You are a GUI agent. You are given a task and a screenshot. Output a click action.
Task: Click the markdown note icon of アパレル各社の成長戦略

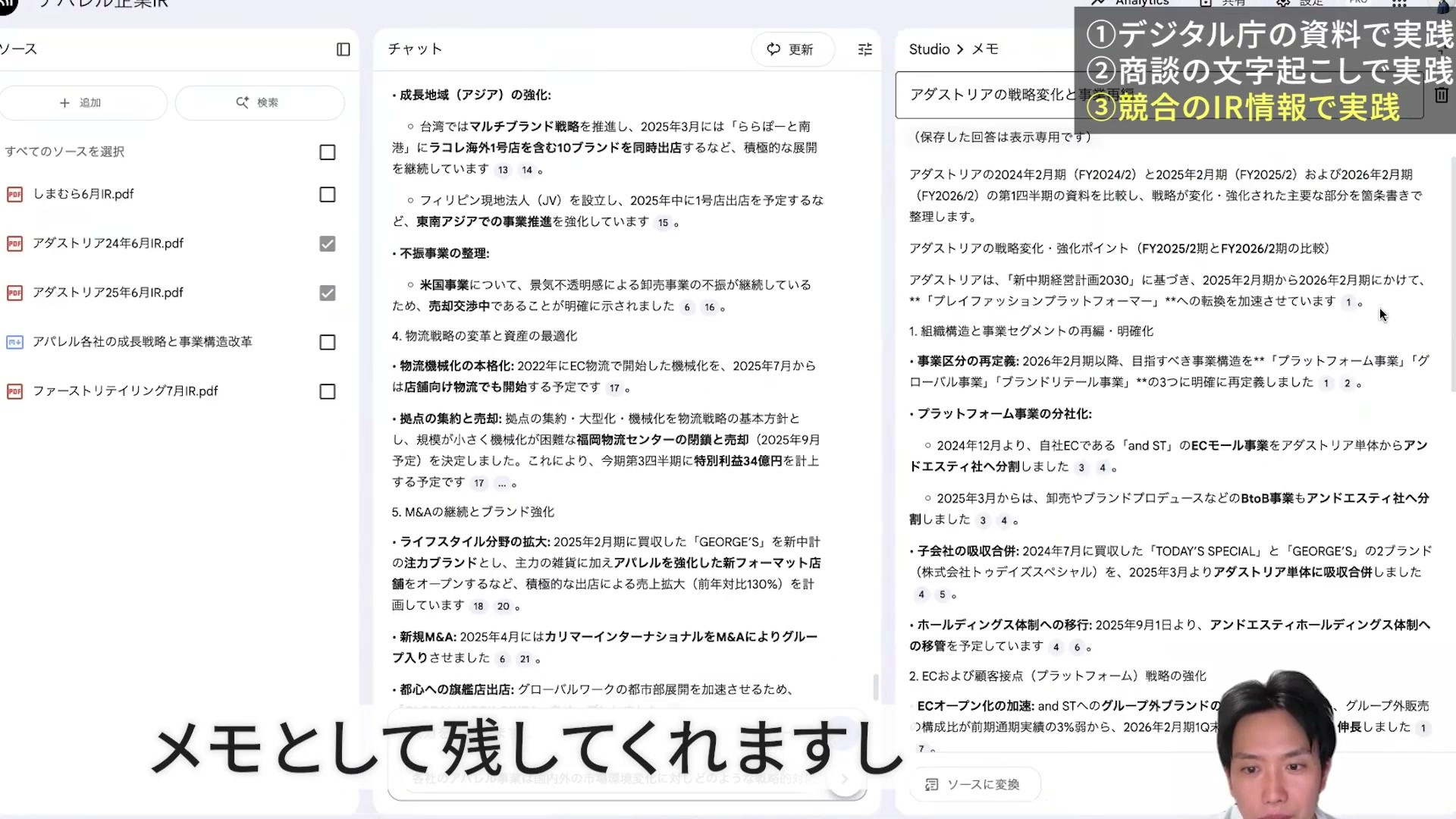coord(14,343)
